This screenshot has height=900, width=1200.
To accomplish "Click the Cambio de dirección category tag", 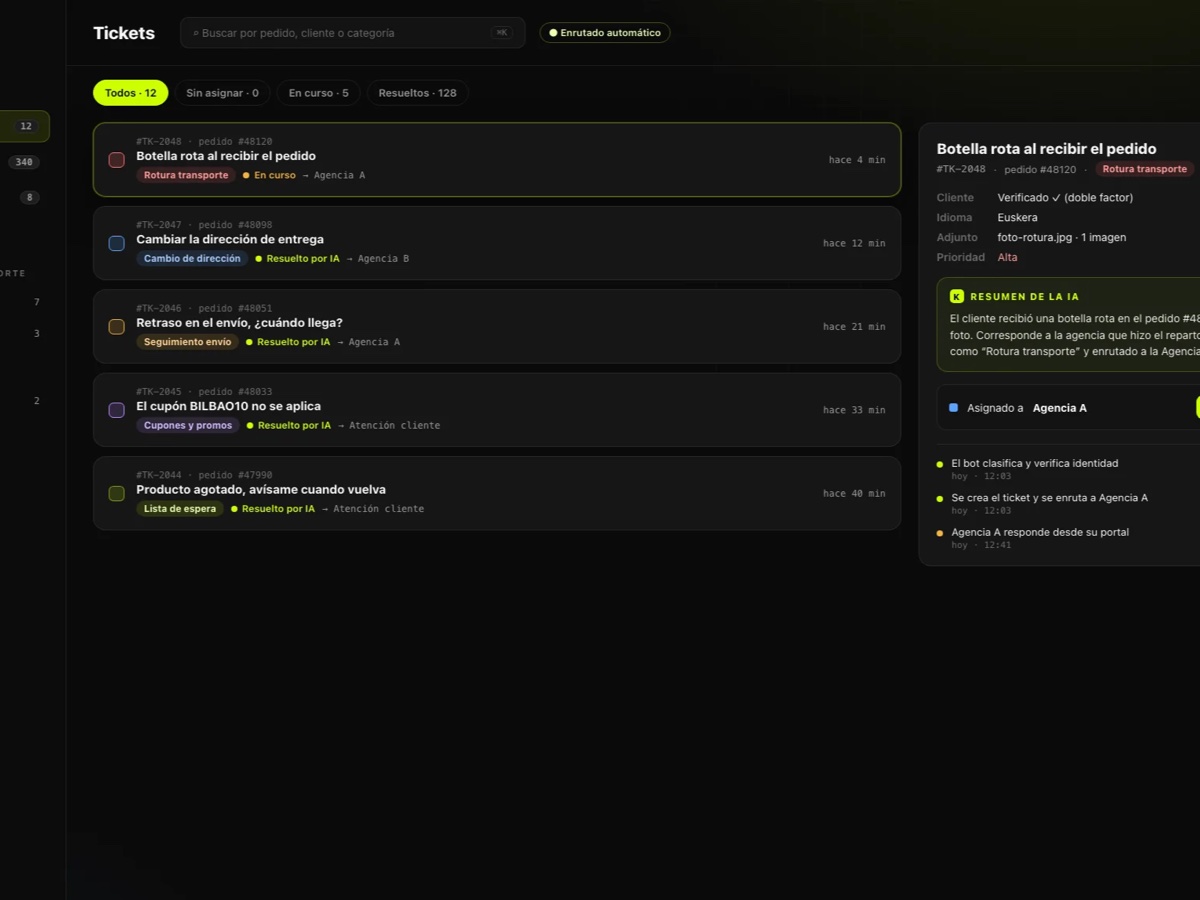I will click(192, 258).
